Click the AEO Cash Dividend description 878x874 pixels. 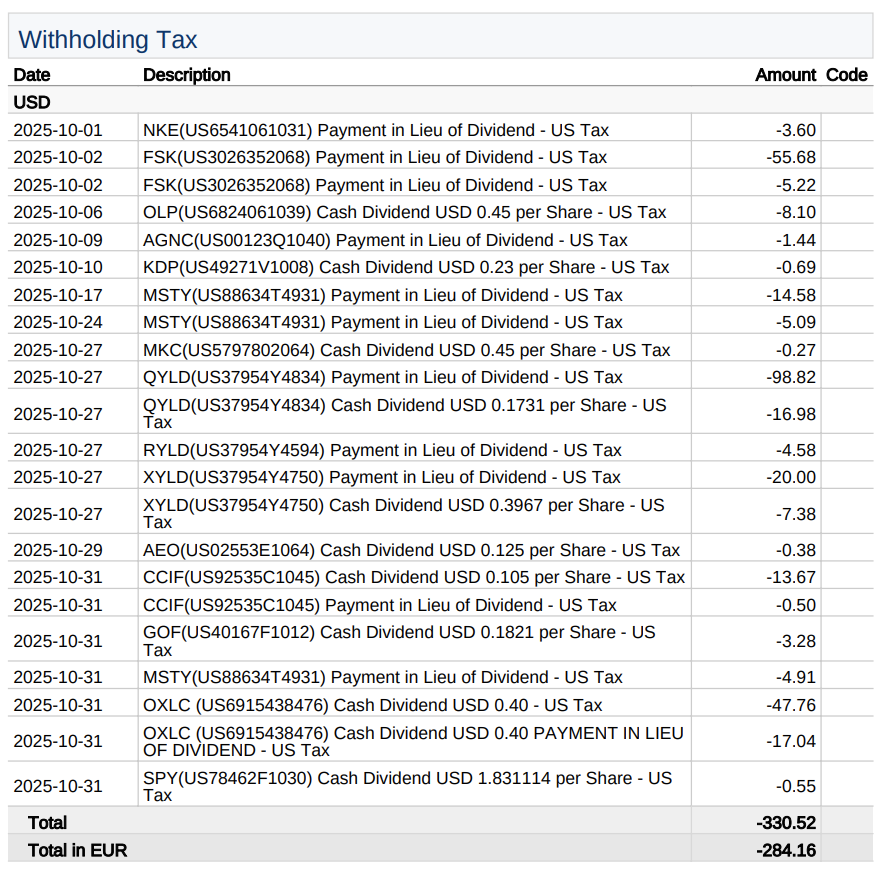[411, 550]
